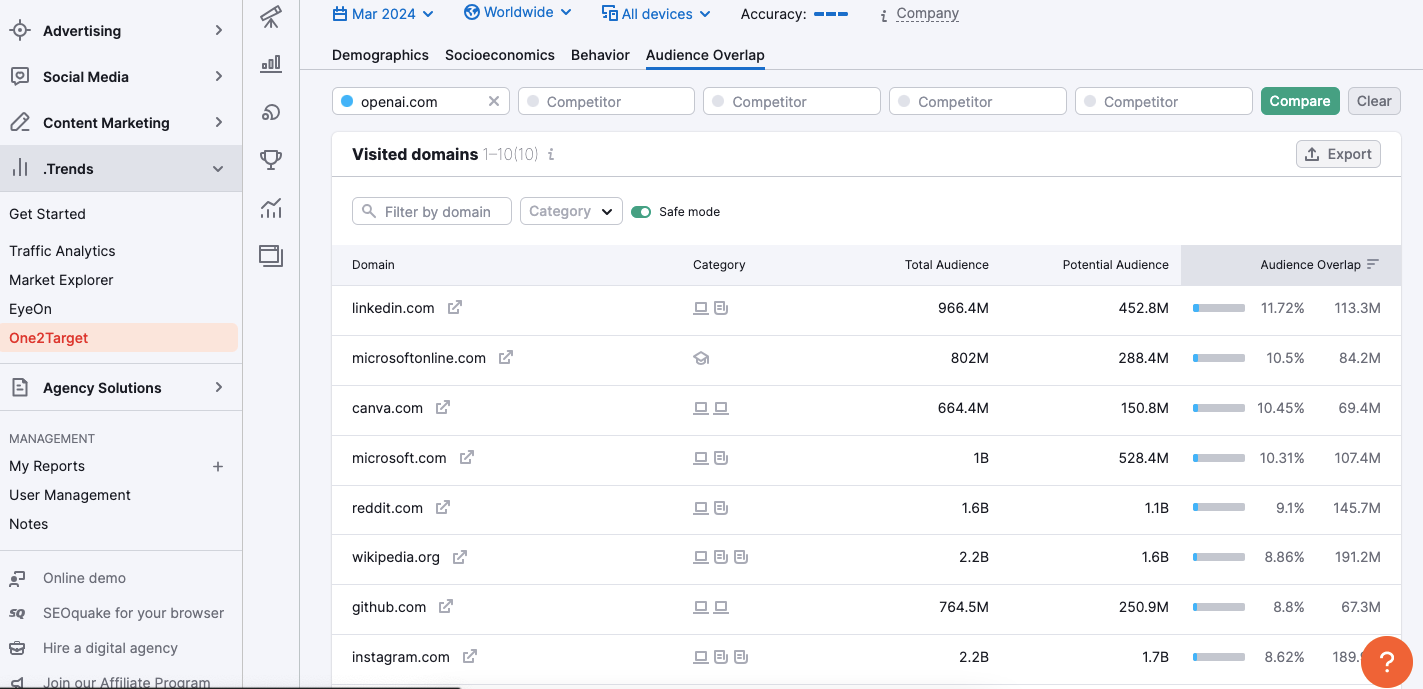1423x689 pixels.
Task: Click the Social Media chat icon
Action: (x=20, y=77)
